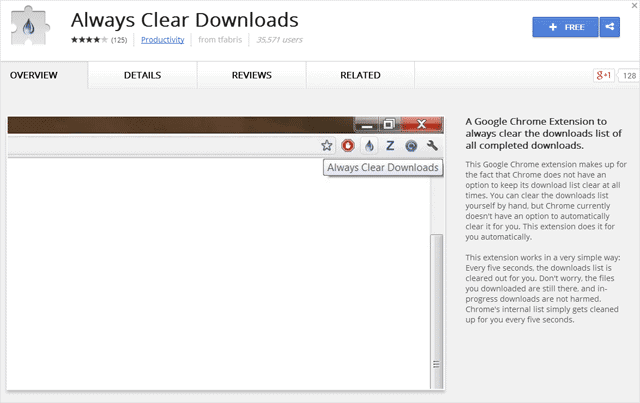The width and height of the screenshot is (640, 403).
Task: Open the Productivity category link
Action: [161, 41]
